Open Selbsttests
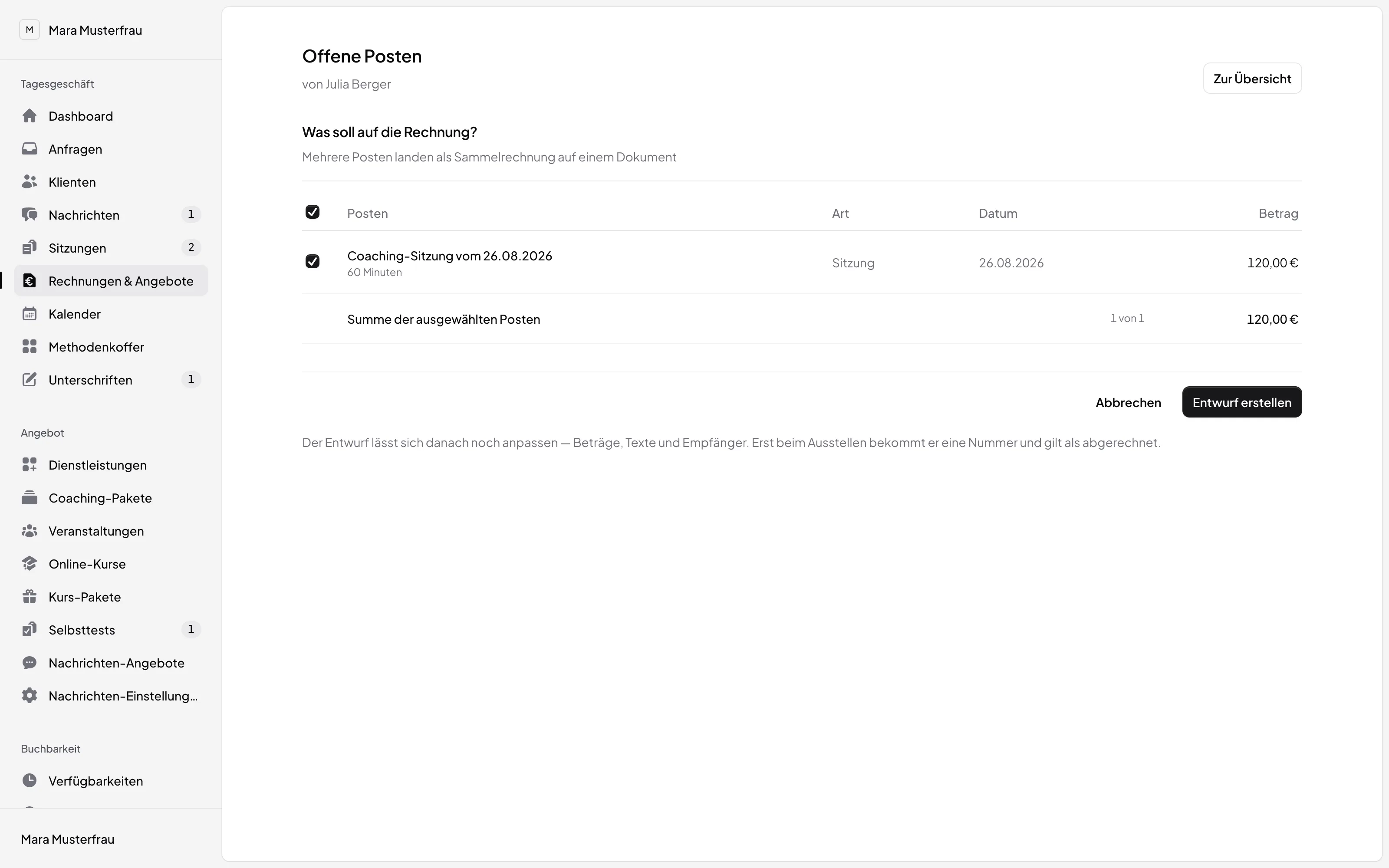 pyautogui.click(x=111, y=630)
